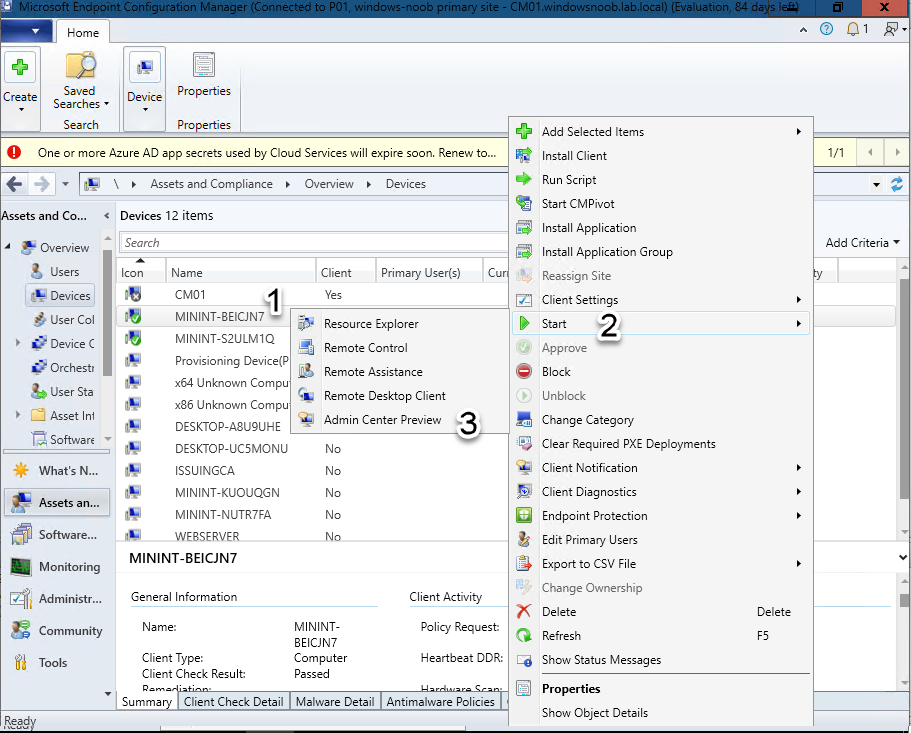Go back with the navigation arrow
911x733 pixels.
[15, 184]
